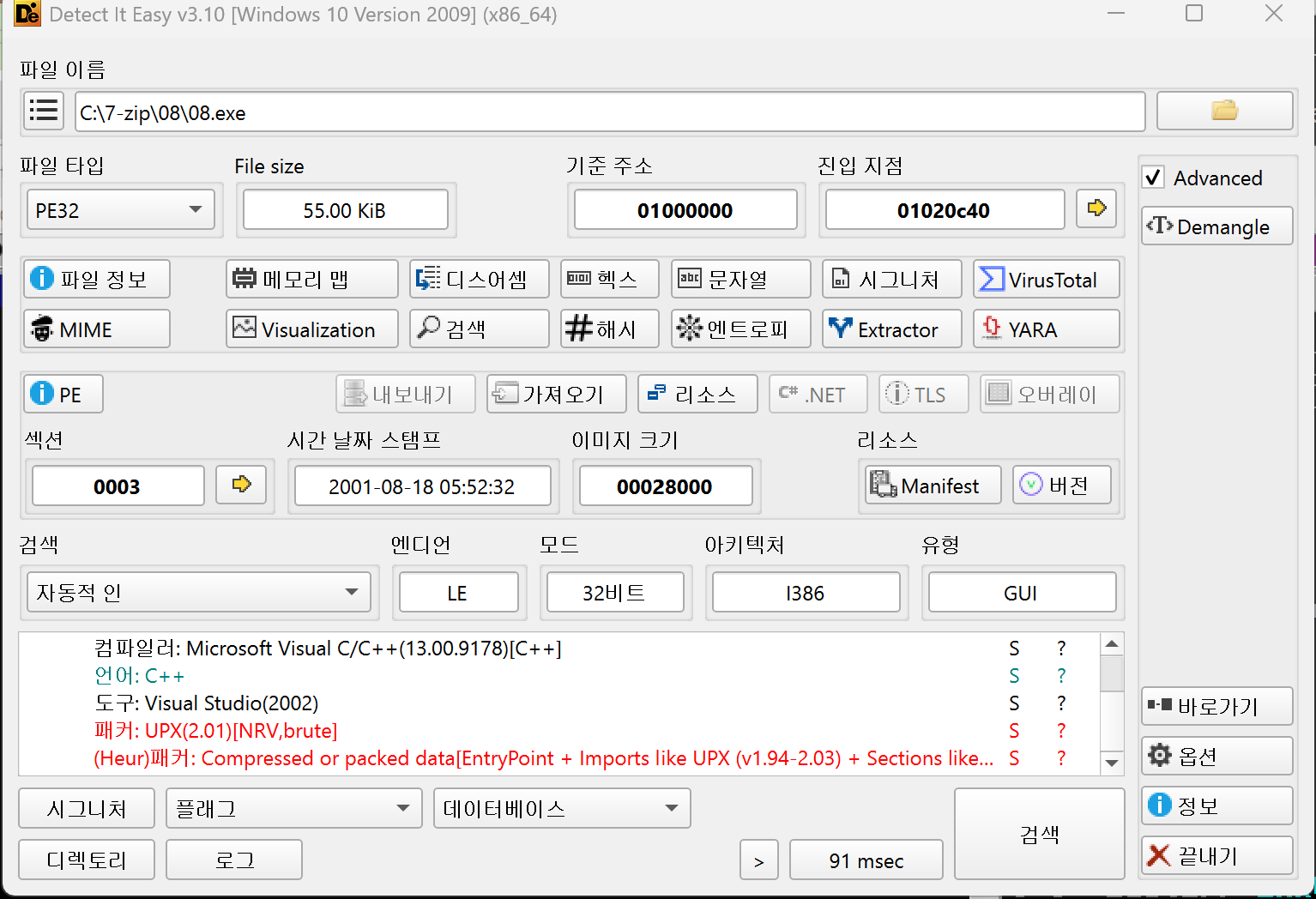Open 옵션 options gear
Screen dimensions: 1316x899
[x=1216, y=757]
